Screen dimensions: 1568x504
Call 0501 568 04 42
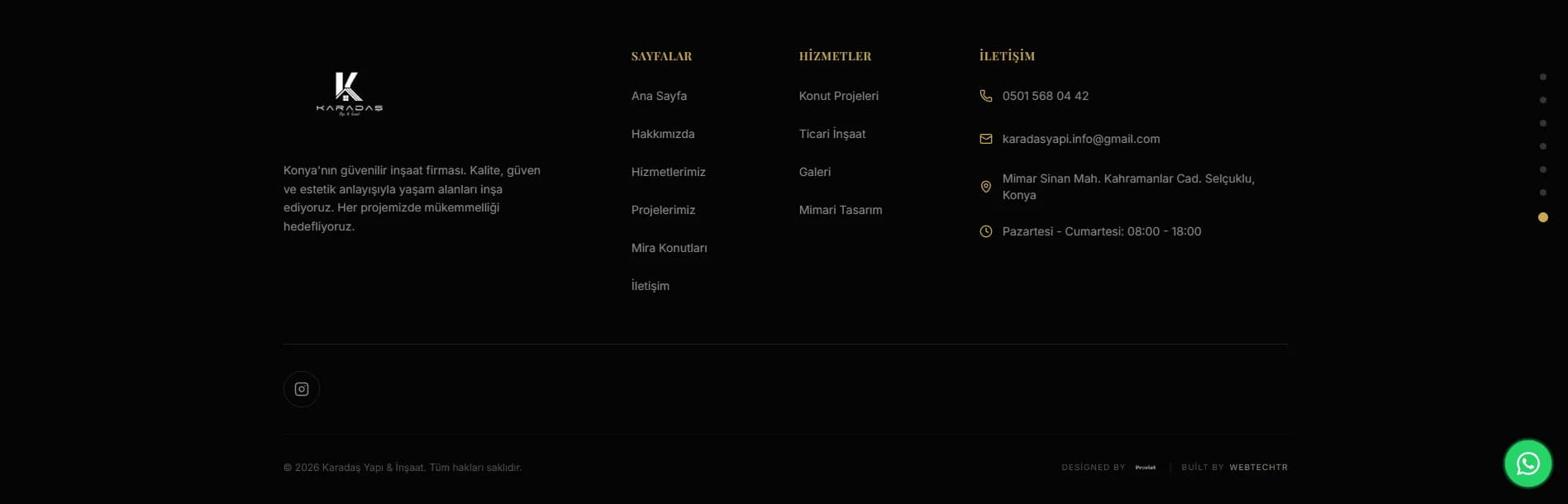(1046, 96)
